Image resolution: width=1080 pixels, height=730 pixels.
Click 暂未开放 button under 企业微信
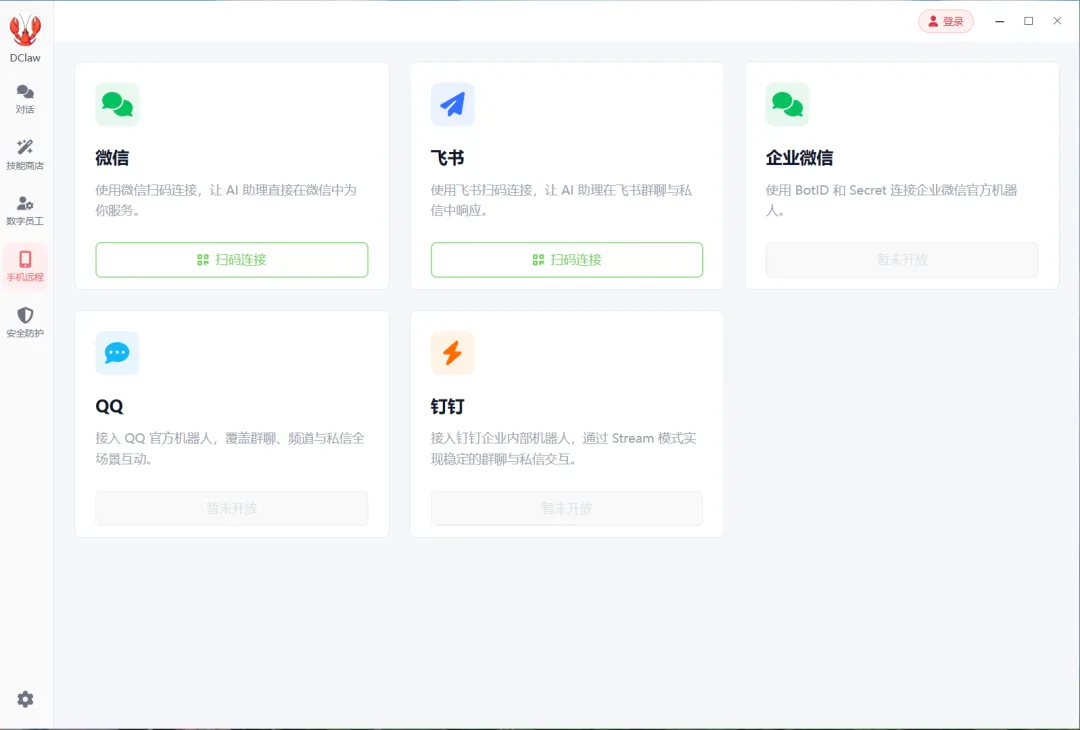tap(902, 260)
